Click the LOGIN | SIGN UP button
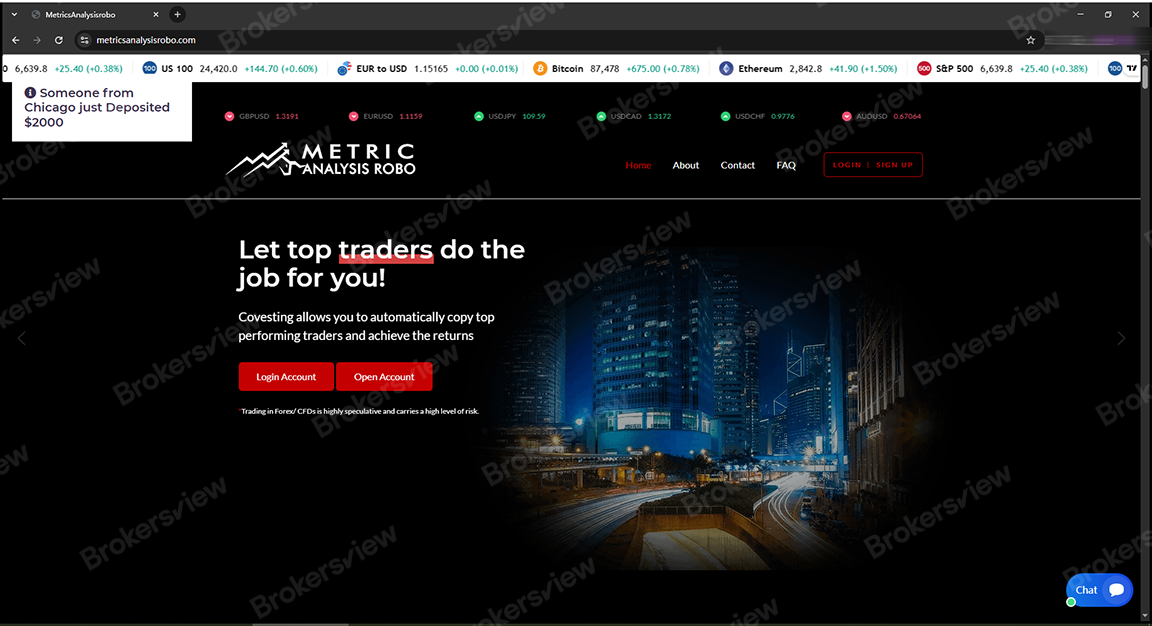The image size is (1152, 626). [x=873, y=165]
